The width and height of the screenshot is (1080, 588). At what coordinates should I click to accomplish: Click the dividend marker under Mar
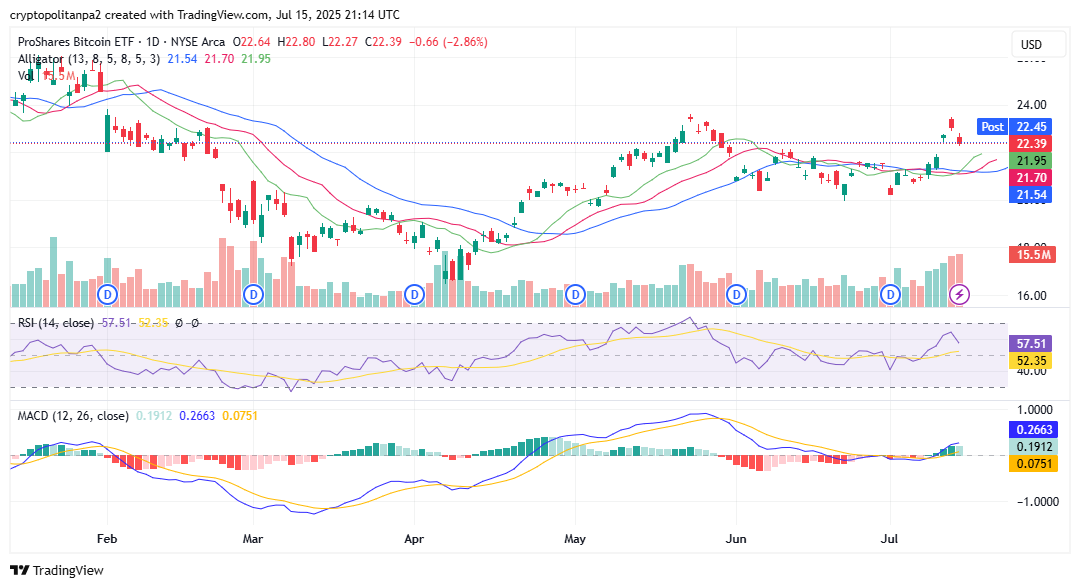tap(253, 295)
